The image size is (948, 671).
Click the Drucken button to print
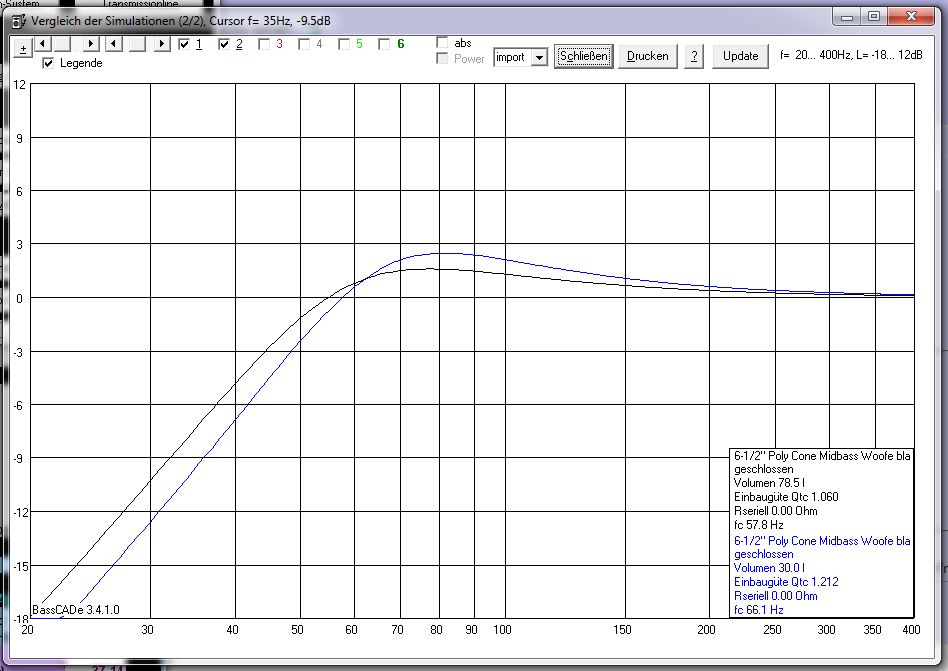click(648, 56)
